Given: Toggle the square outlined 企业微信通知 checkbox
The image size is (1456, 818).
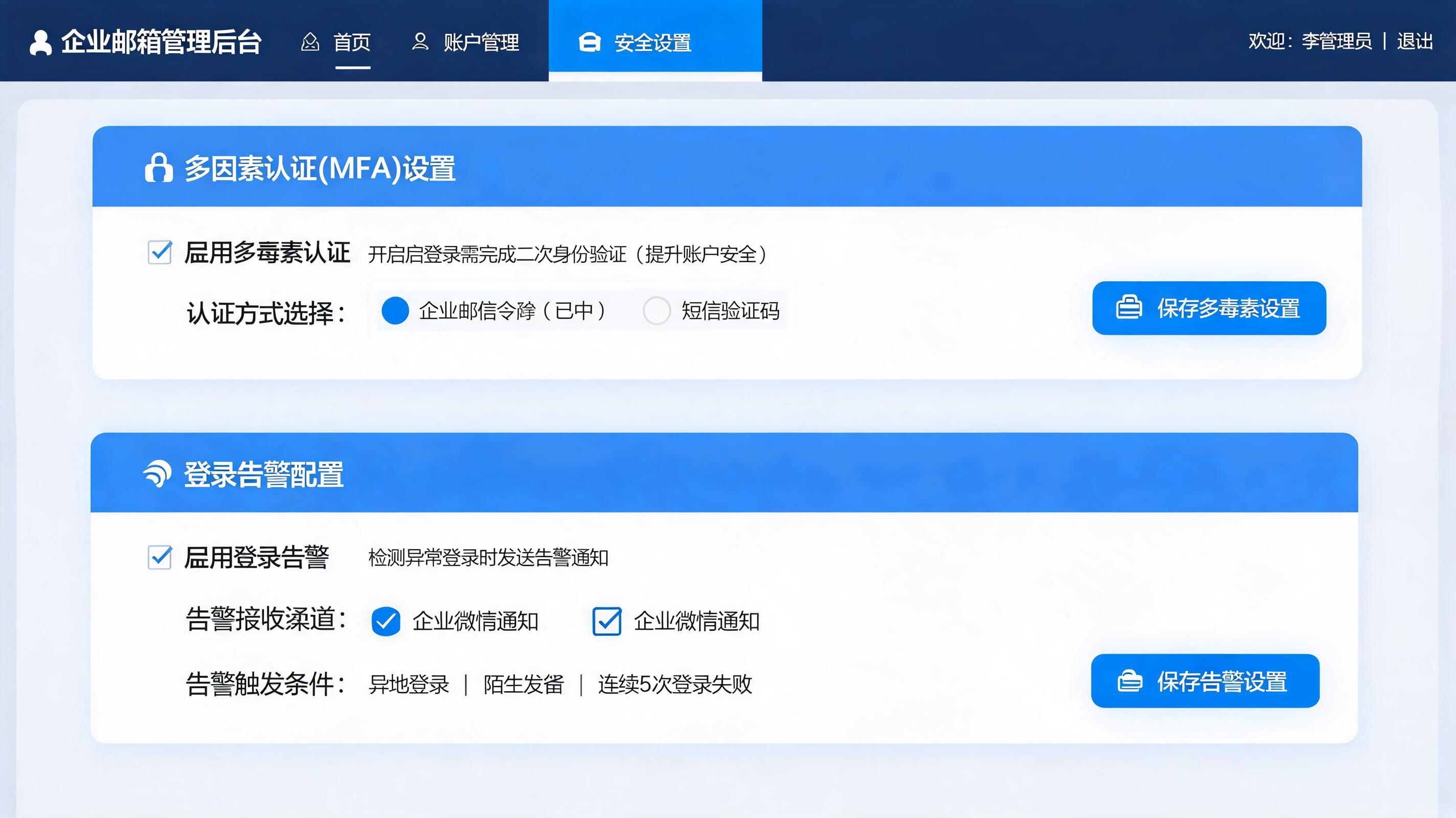Looking at the screenshot, I should 607,621.
